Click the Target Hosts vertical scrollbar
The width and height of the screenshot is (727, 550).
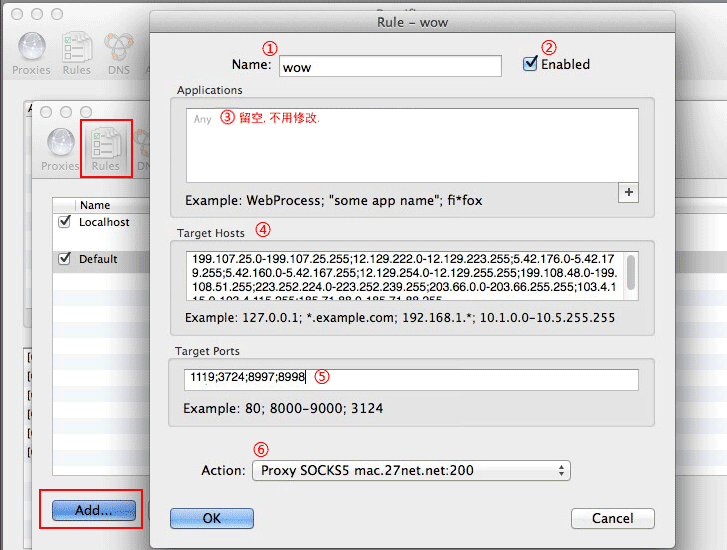[631, 274]
